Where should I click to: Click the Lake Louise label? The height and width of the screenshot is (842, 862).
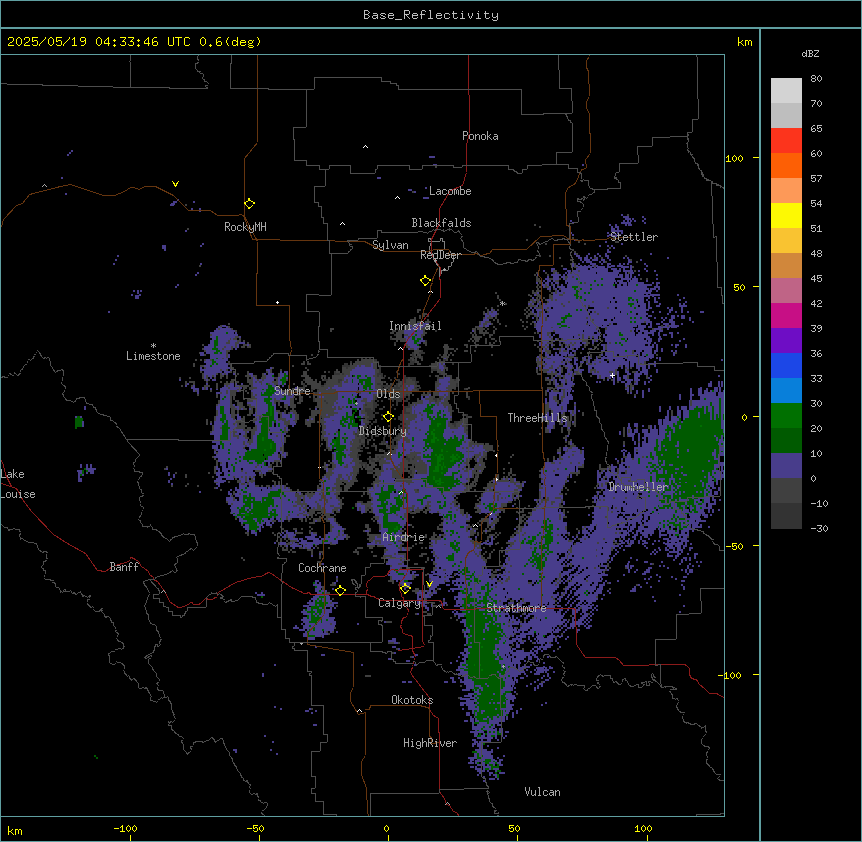[x=18, y=484]
